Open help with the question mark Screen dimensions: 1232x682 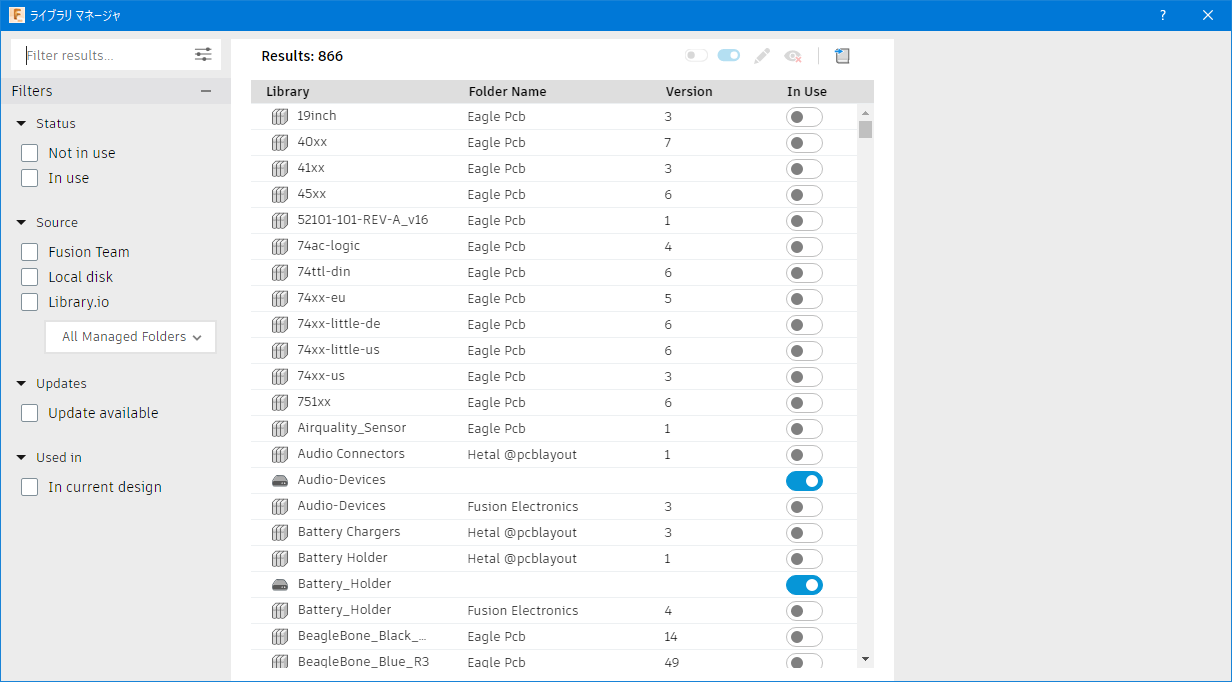[x=1163, y=15]
